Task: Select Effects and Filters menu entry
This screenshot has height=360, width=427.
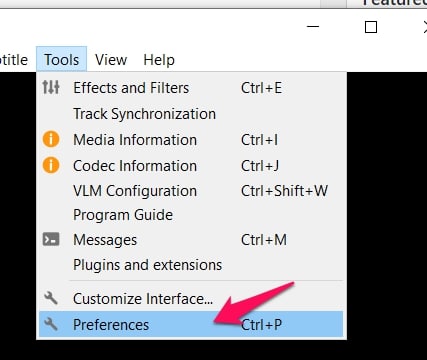Action: click(x=191, y=88)
